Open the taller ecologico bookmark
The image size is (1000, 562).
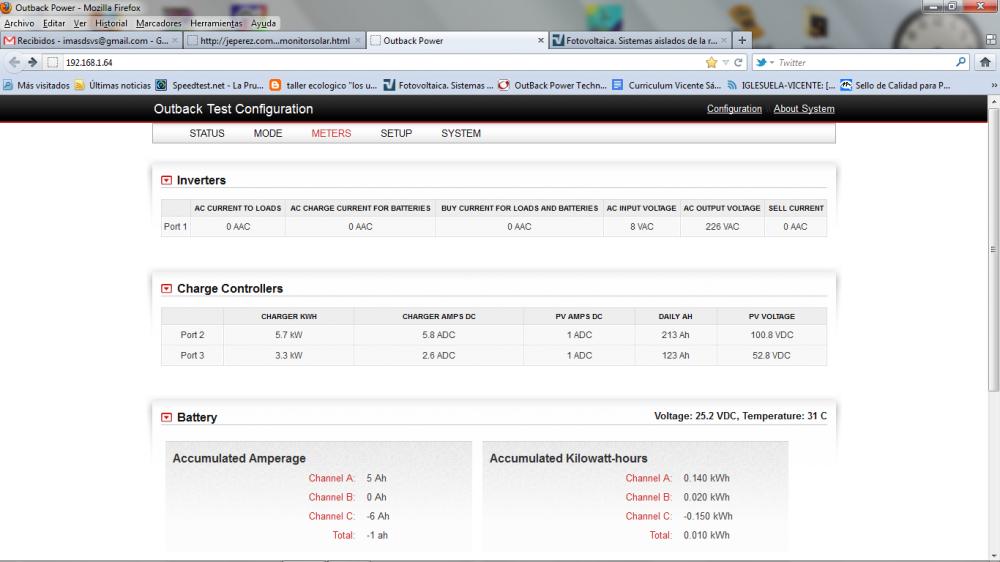[323, 85]
